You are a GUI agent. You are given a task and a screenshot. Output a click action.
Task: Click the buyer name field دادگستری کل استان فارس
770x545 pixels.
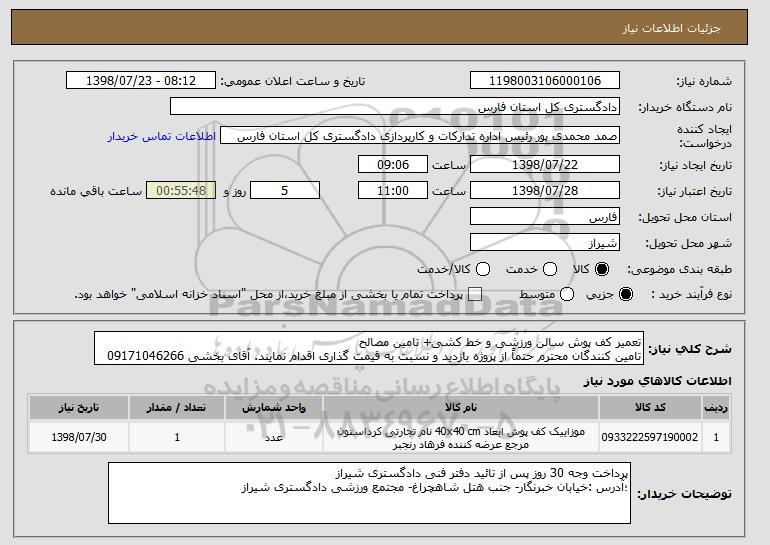(395, 107)
